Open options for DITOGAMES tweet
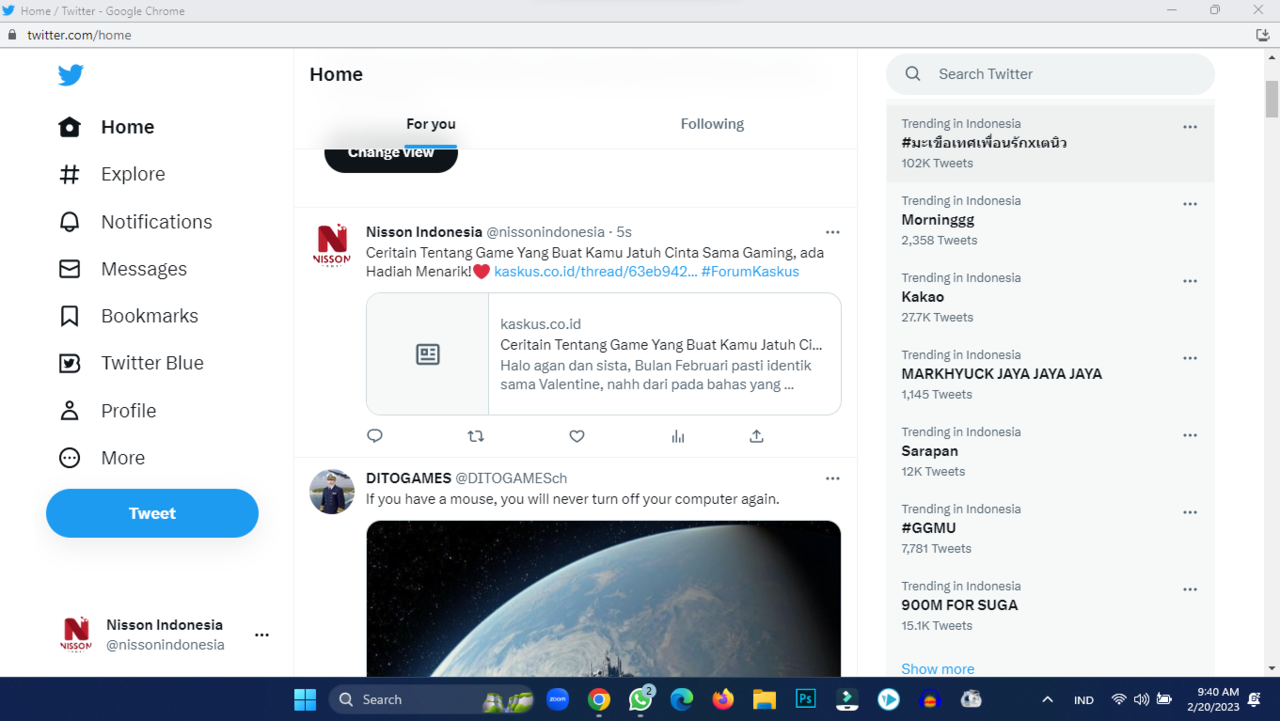The width and height of the screenshot is (1280, 721). [x=832, y=479]
